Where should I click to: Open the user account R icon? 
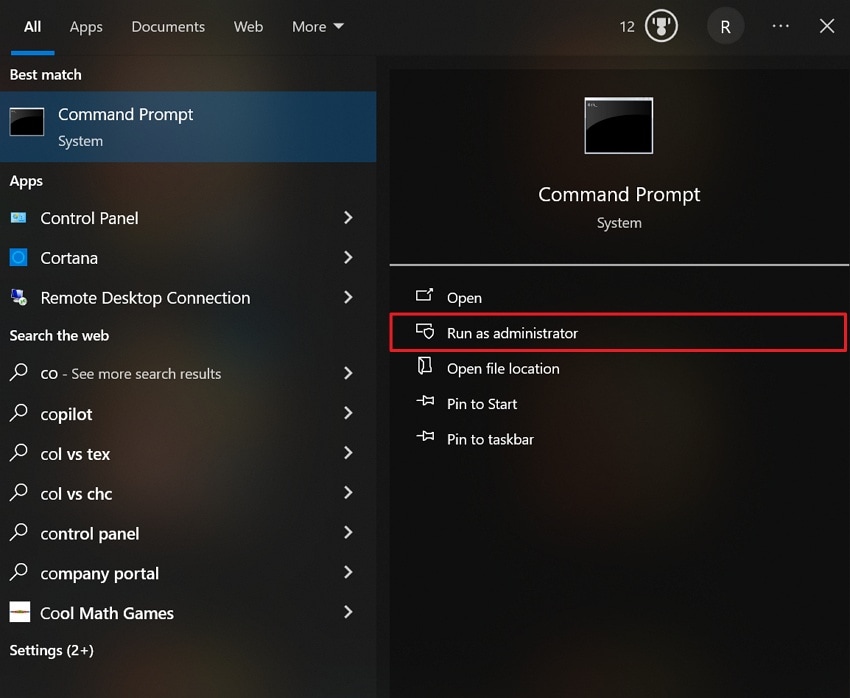click(x=725, y=26)
